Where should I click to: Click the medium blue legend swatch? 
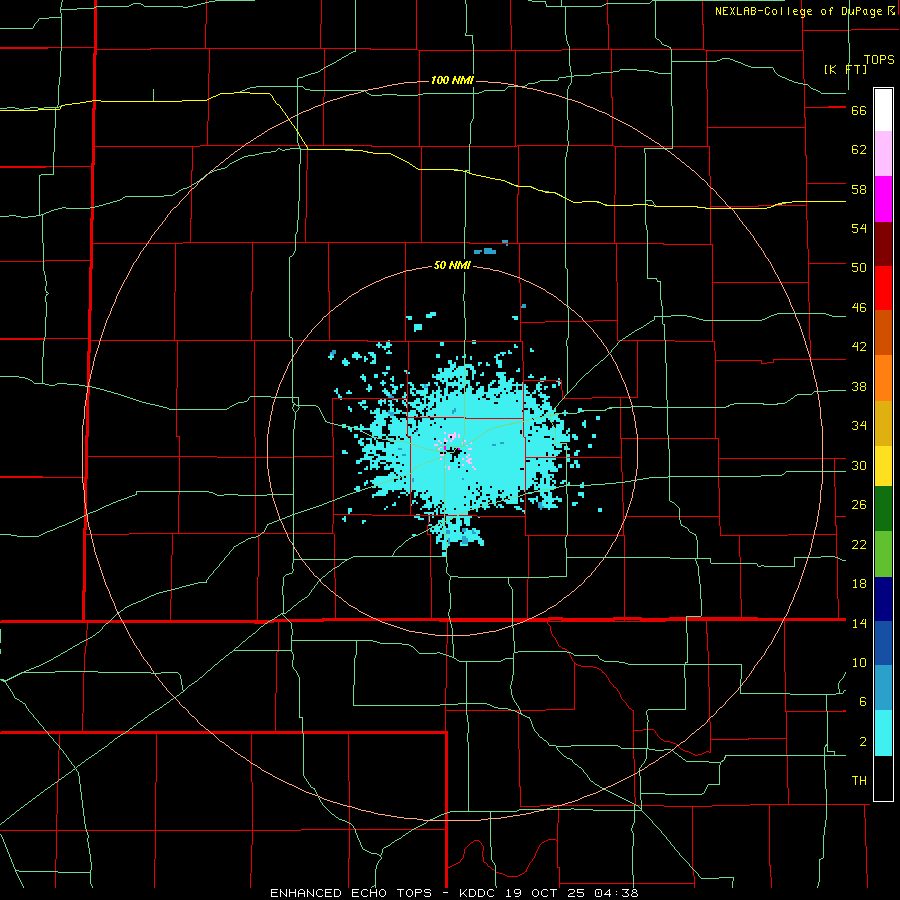tap(883, 642)
